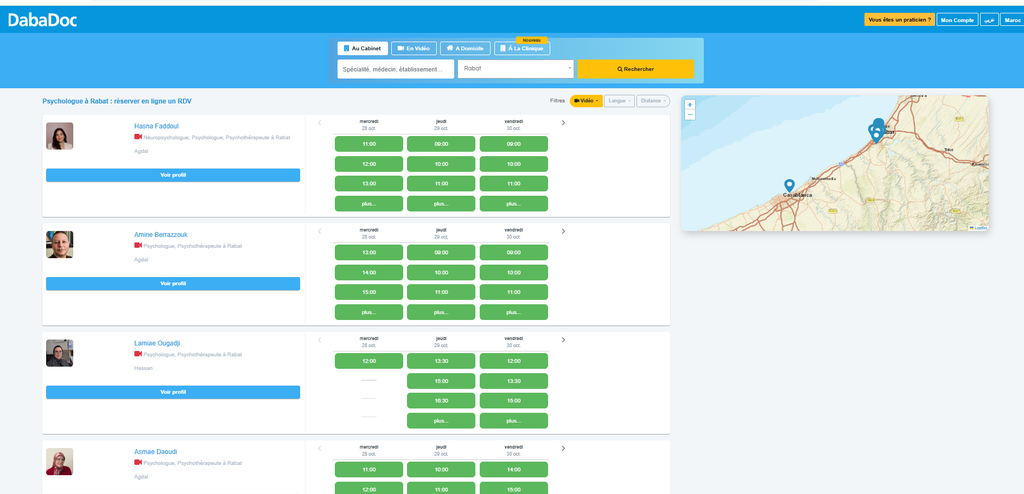This screenshot has width=1024, height=494.
Task: View Lamiae Ougadji's profile
Action: coord(173,392)
